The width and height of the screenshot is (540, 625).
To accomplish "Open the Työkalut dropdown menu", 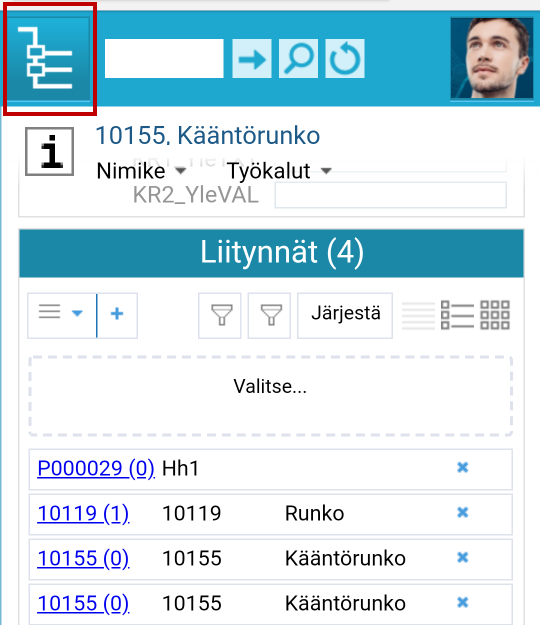I will (279, 171).
